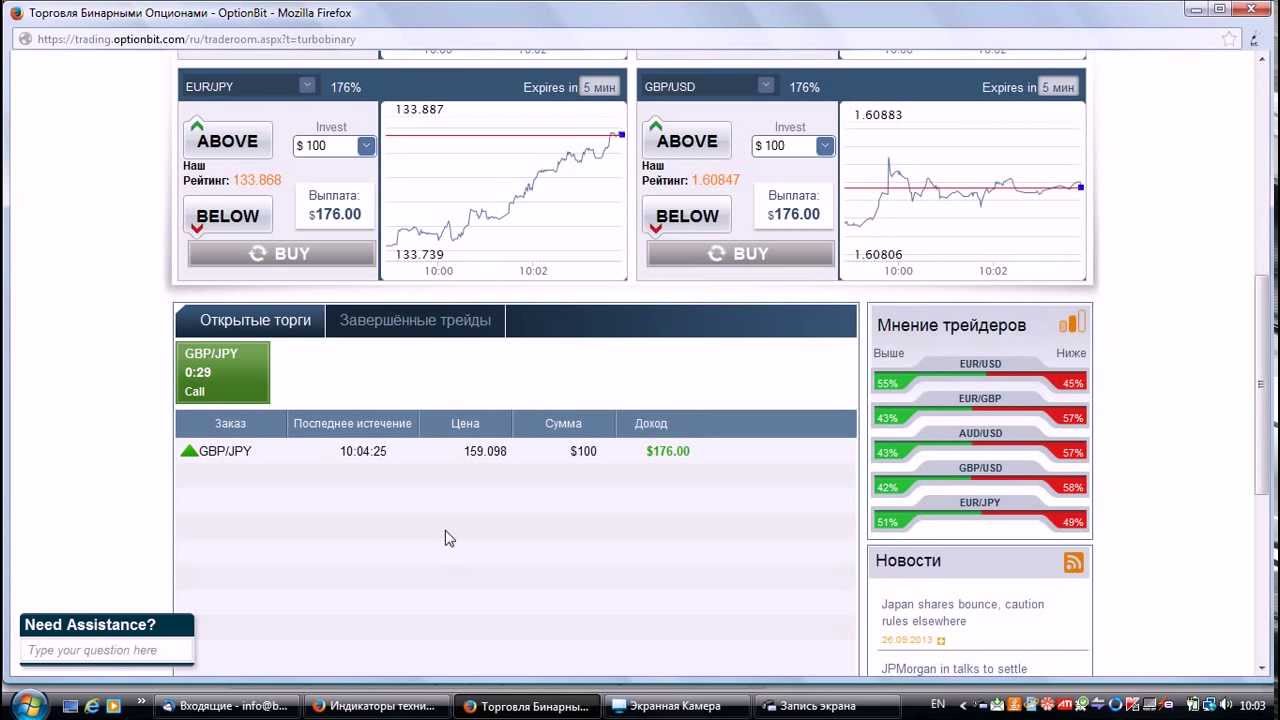
Task: Launch Internet Explorer from quick launch
Action: click(92, 705)
